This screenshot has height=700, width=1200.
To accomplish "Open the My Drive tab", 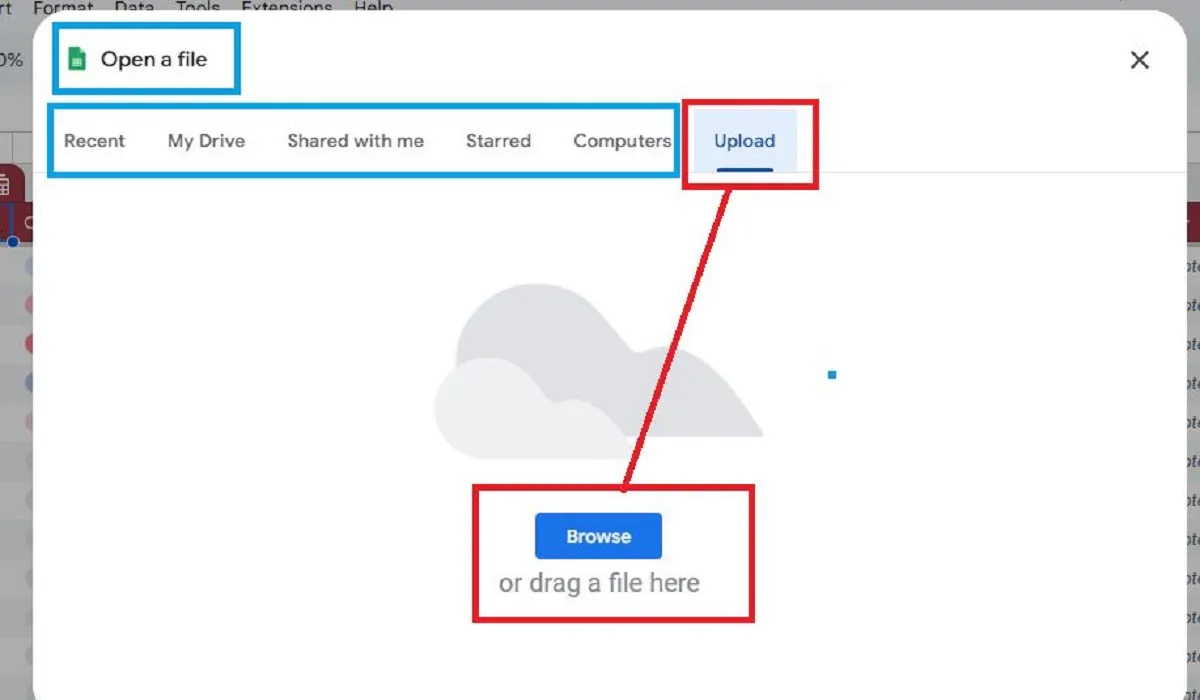I will (206, 141).
